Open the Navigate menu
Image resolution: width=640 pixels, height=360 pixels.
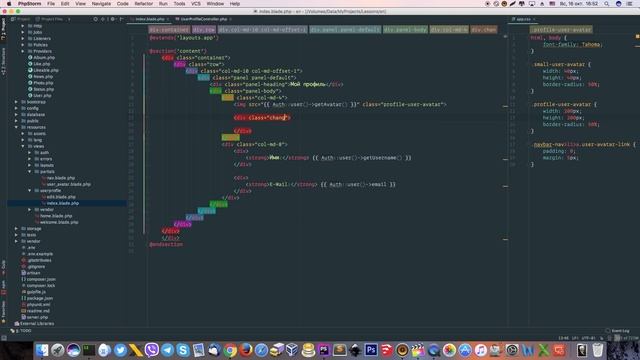click(x=101, y=4)
